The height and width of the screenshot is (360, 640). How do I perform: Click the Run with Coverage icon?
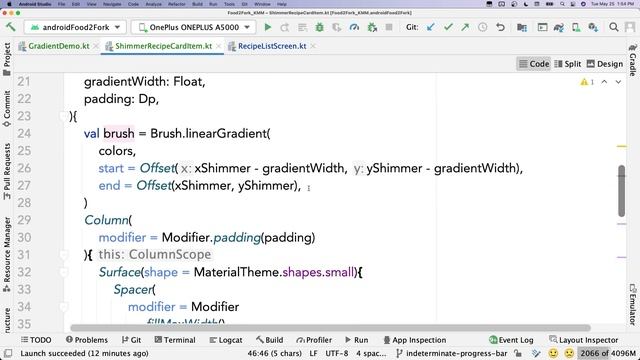pos(337,27)
